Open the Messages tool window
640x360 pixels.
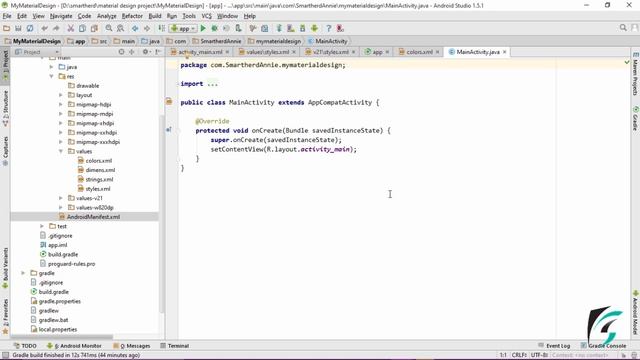pos(131,346)
